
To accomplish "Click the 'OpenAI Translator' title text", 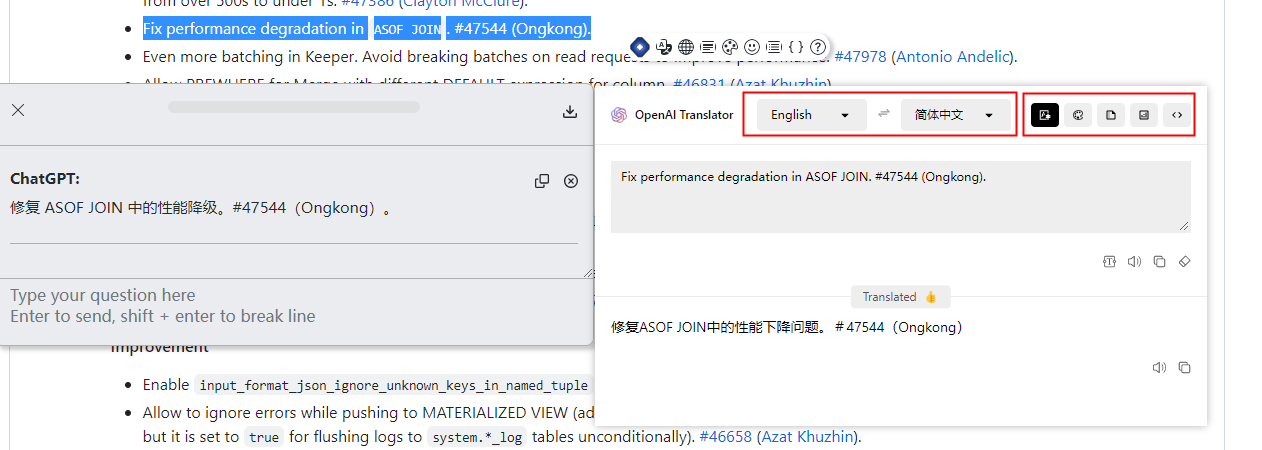I will point(684,115).
